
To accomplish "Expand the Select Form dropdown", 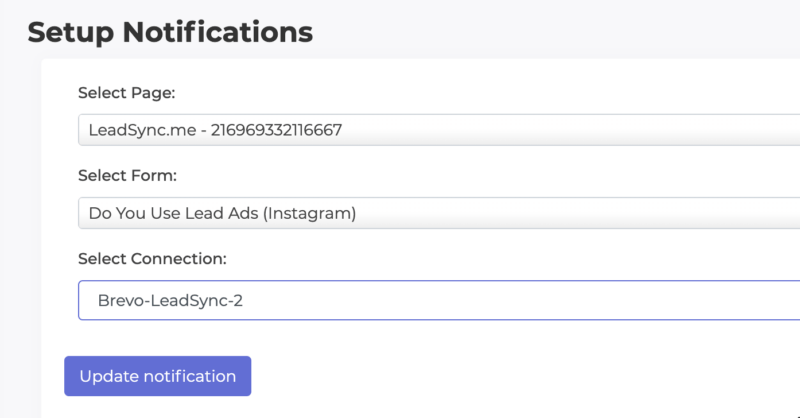I will [438, 213].
